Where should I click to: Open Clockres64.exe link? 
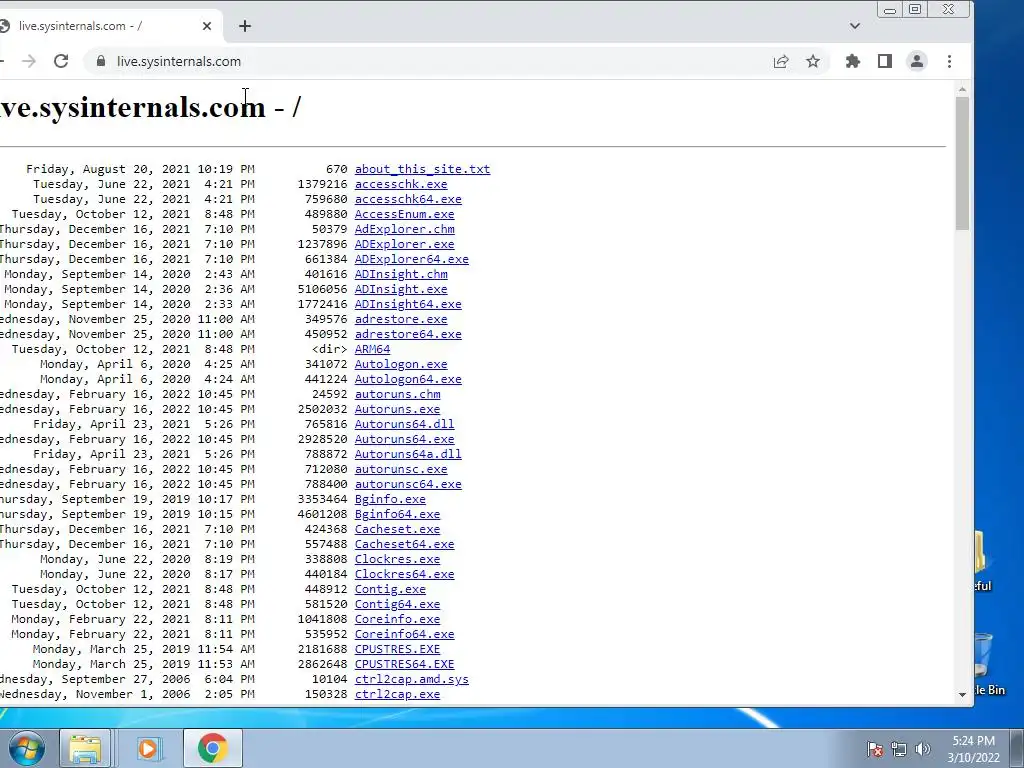pos(404,575)
